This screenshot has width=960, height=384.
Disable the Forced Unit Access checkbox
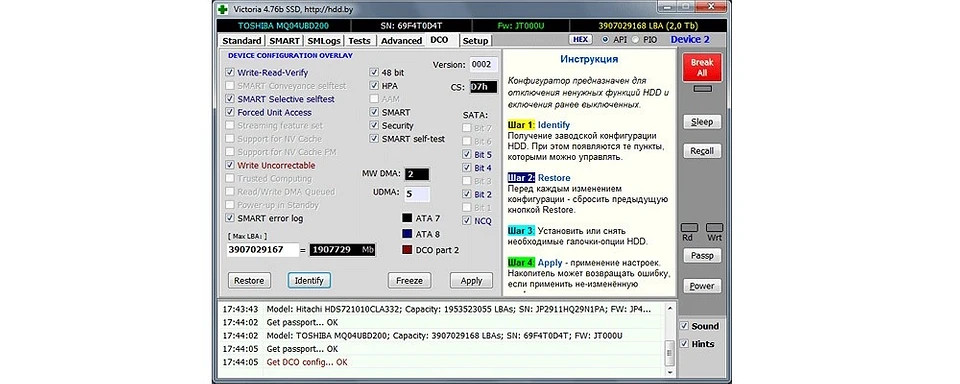tap(230, 112)
